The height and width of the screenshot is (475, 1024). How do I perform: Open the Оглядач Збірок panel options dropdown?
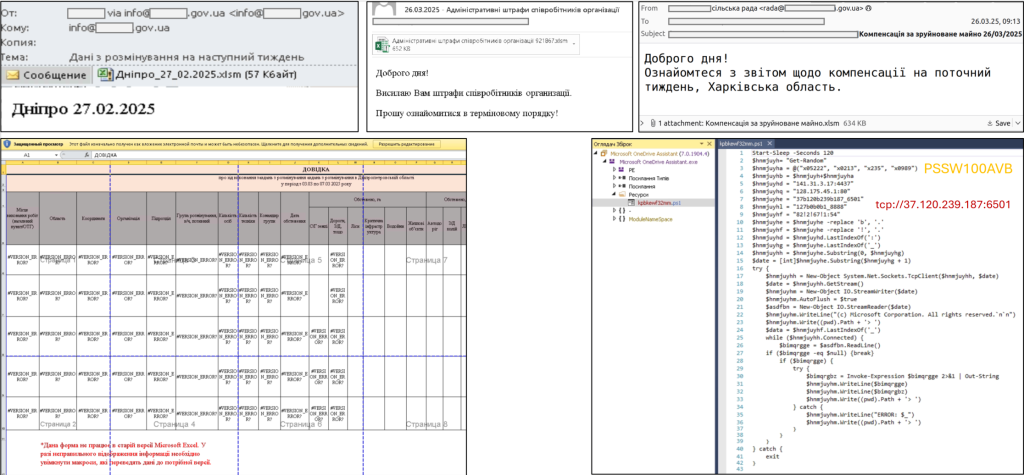701,144
